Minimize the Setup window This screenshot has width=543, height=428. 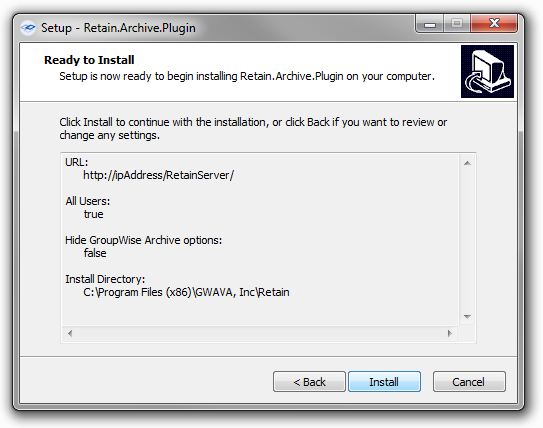coord(429,24)
